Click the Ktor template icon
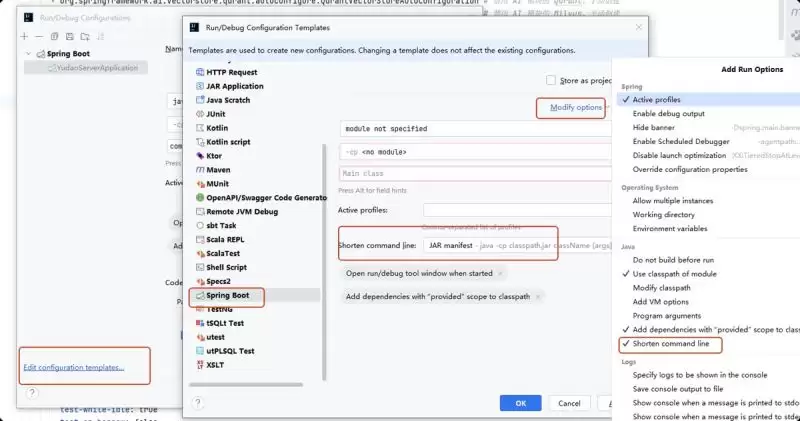This screenshot has width=800, height=421. click(200, 156)
